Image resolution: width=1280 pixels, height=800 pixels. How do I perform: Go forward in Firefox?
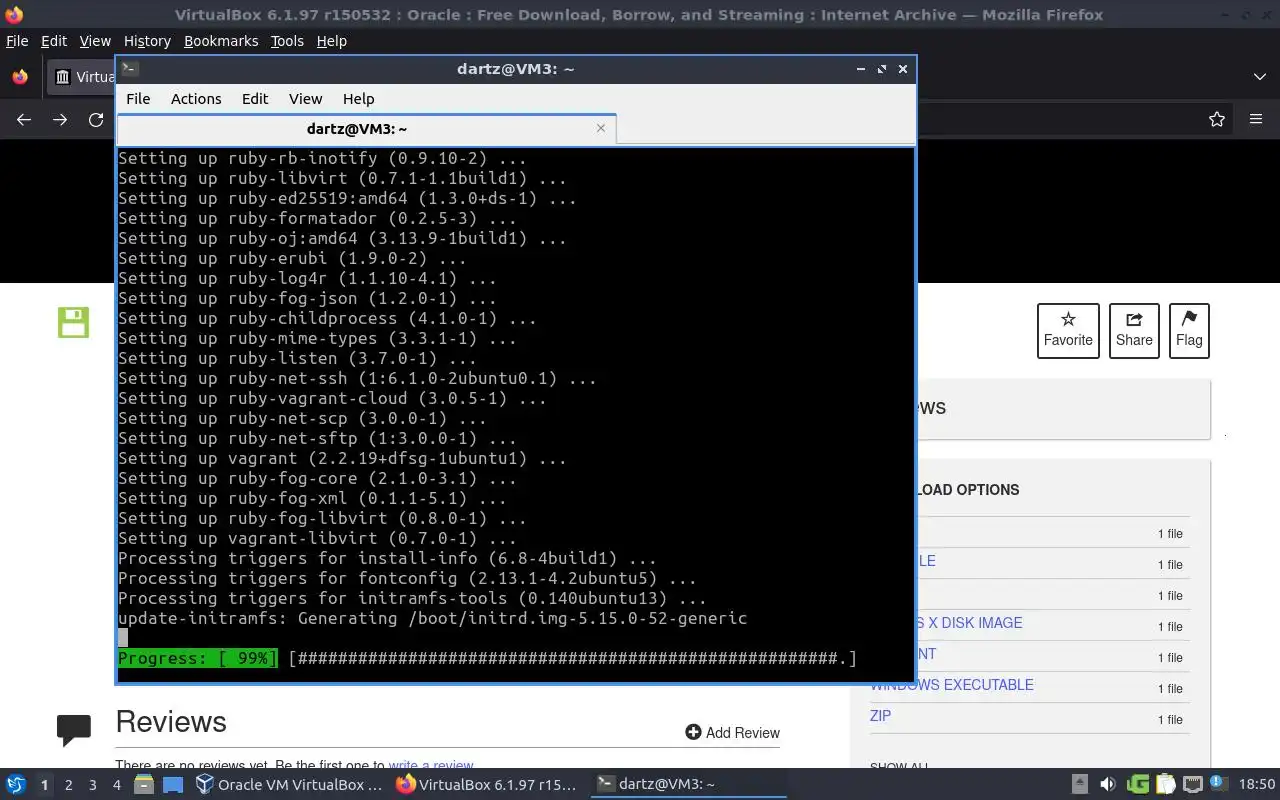tap(60, 119)
